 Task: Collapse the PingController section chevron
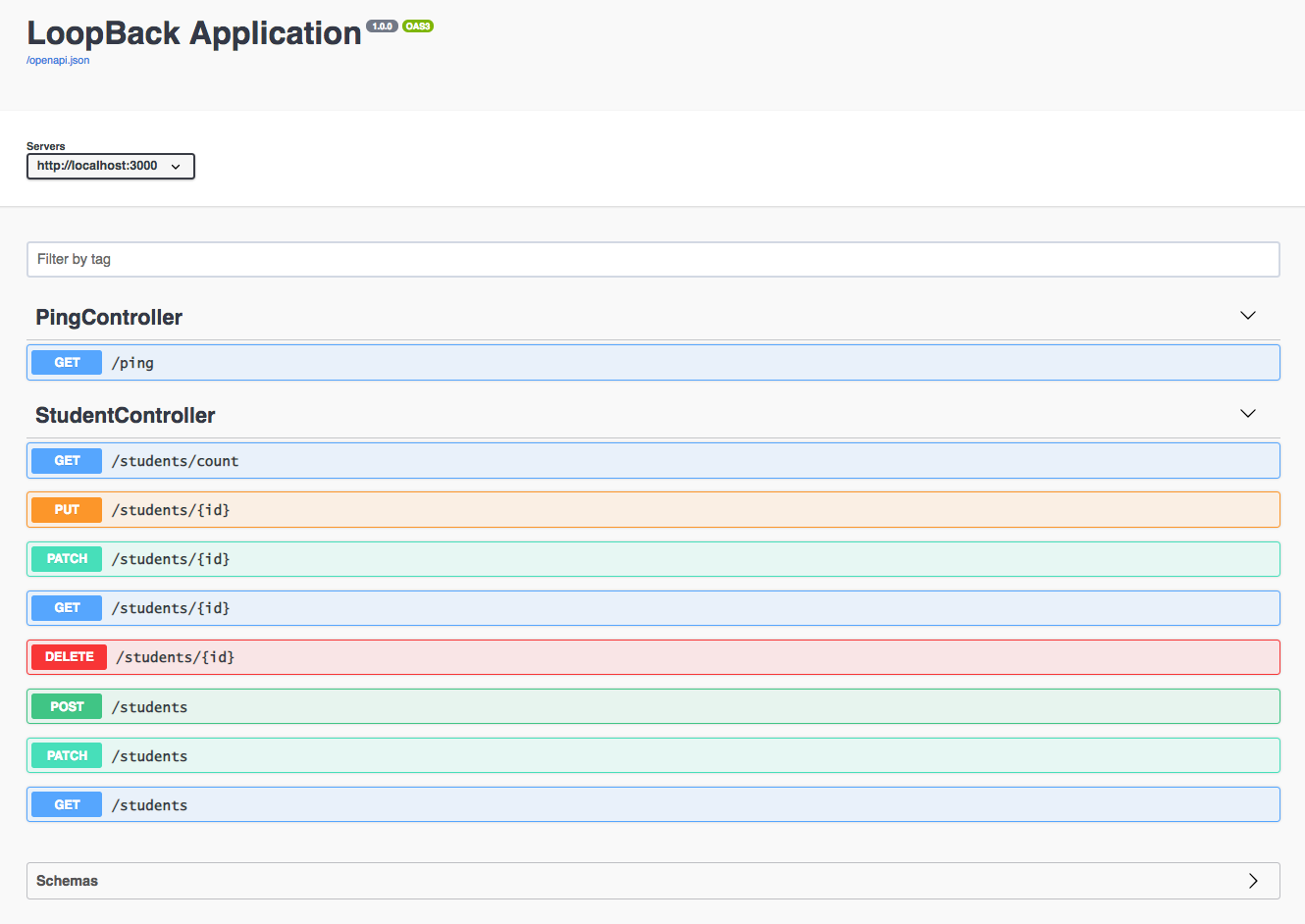[x=1248, y=316]
